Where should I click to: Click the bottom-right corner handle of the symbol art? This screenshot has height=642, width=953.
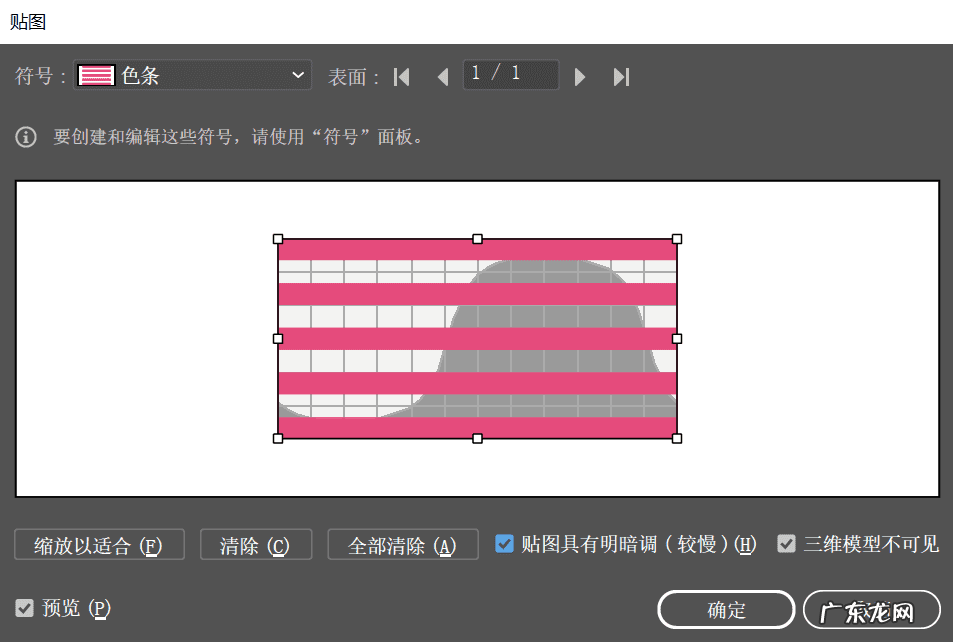click(677, 437)
